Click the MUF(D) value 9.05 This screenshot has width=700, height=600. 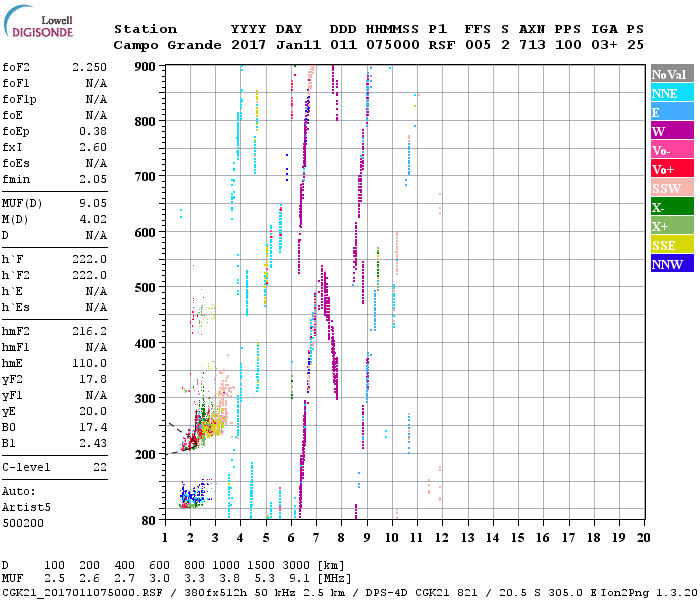click(92, 204)
